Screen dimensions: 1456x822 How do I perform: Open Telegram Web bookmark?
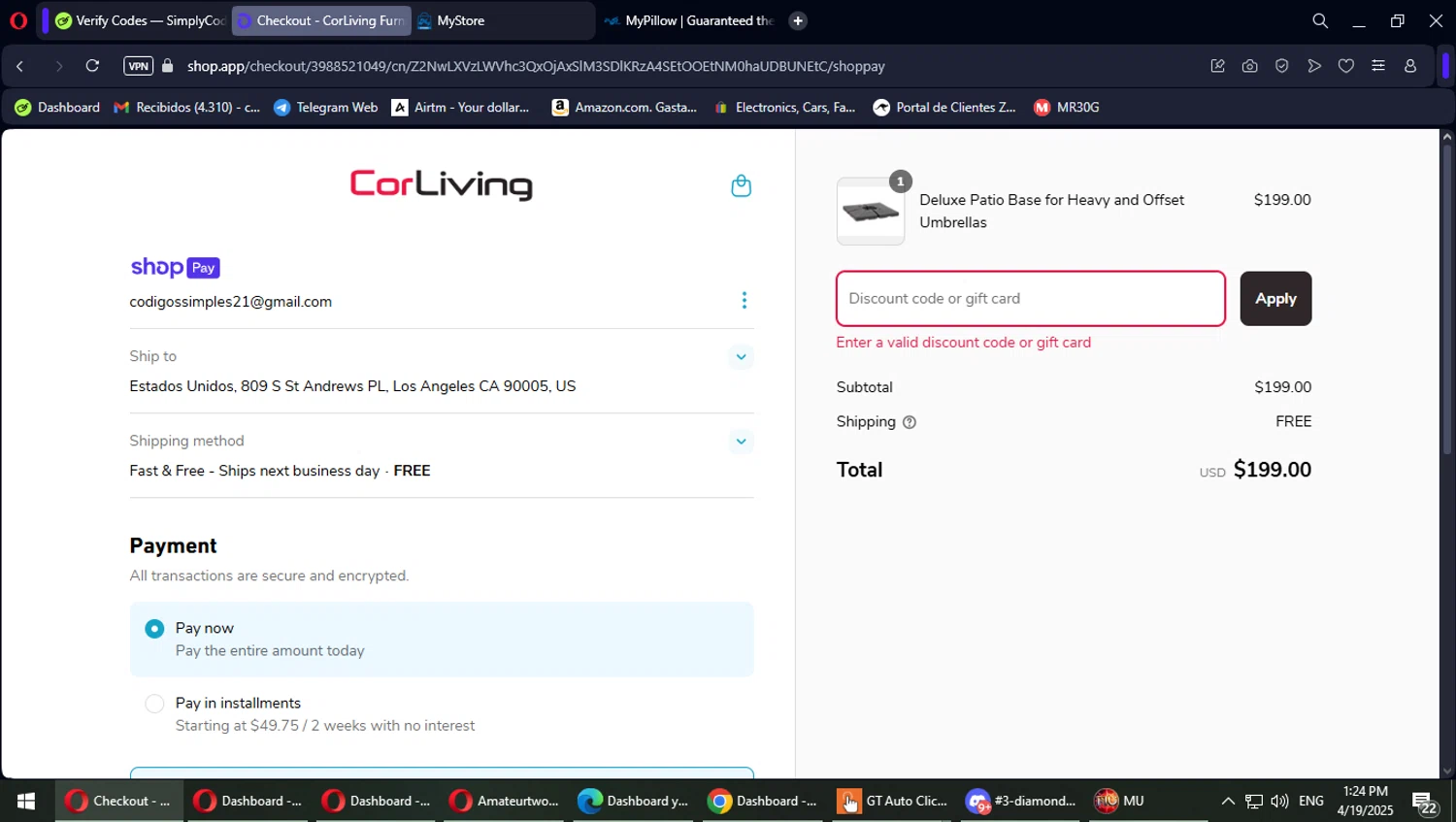pyautogui.click(x=326, y=108)
